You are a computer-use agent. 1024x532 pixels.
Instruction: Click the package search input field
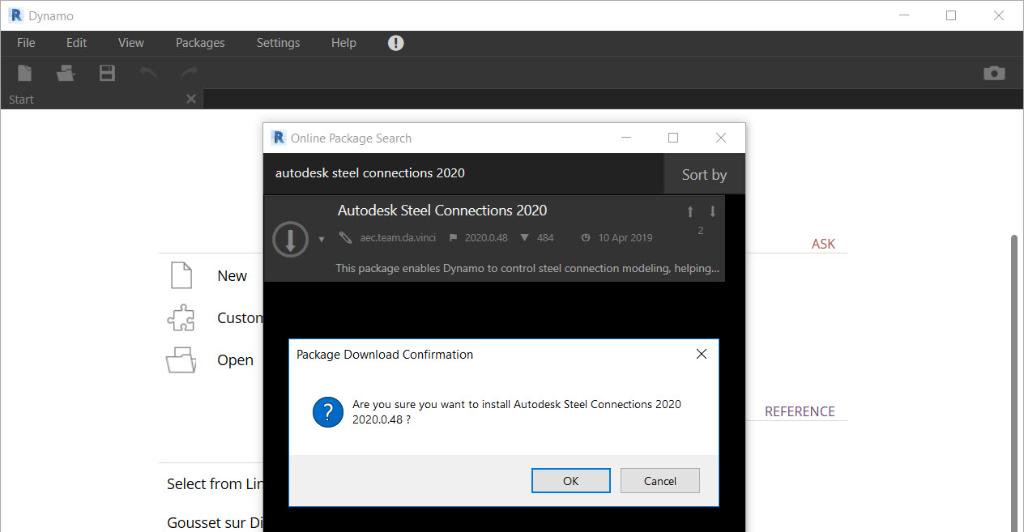pyautogui.click(x=464, y=173)
